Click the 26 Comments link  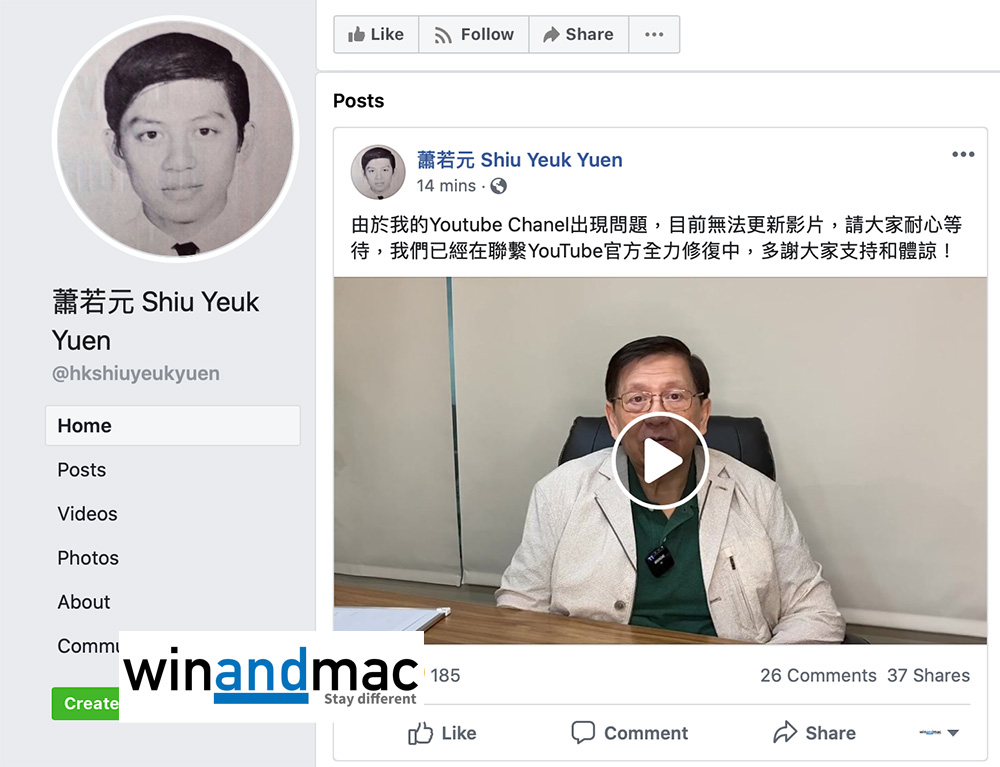pyautogui.click(x=818, y=675)
